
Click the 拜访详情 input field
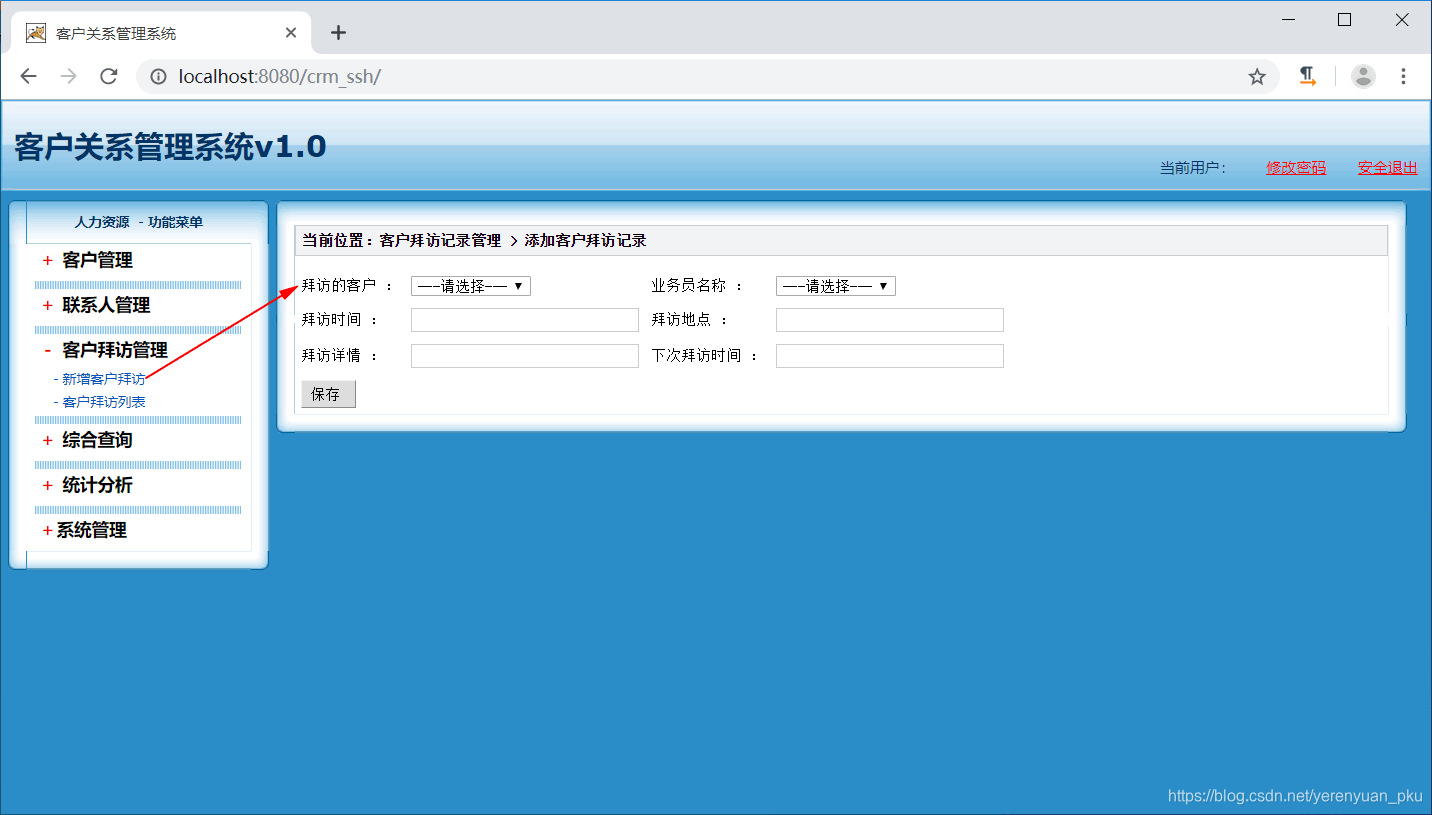(525, 356)
